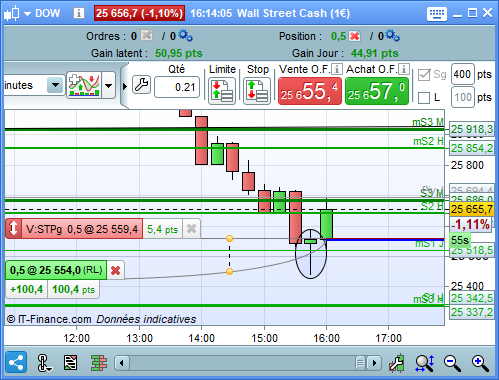Edit the Qté quantity field 0.21

tap(177, 87)
